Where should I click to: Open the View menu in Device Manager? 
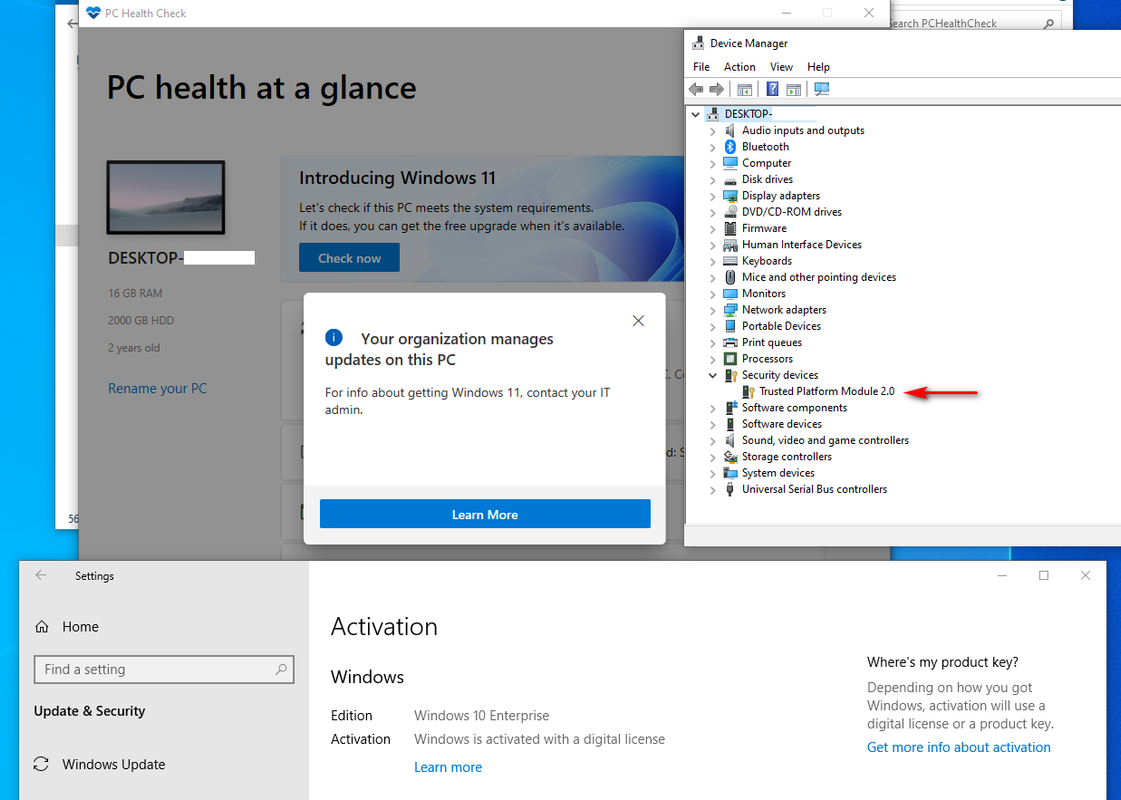point(781,66)
